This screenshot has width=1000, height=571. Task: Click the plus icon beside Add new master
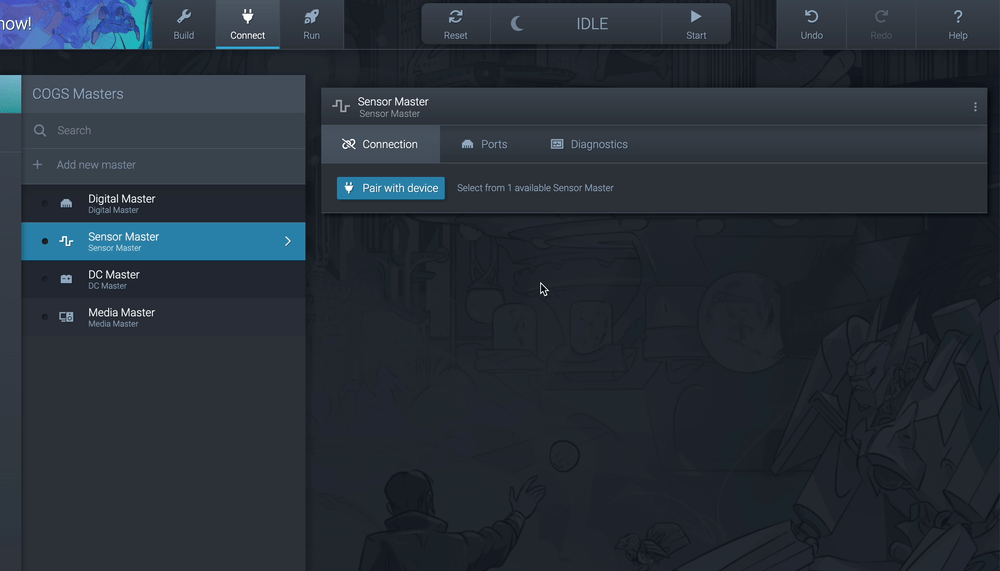pyautogui.click(x=38, y=165)
